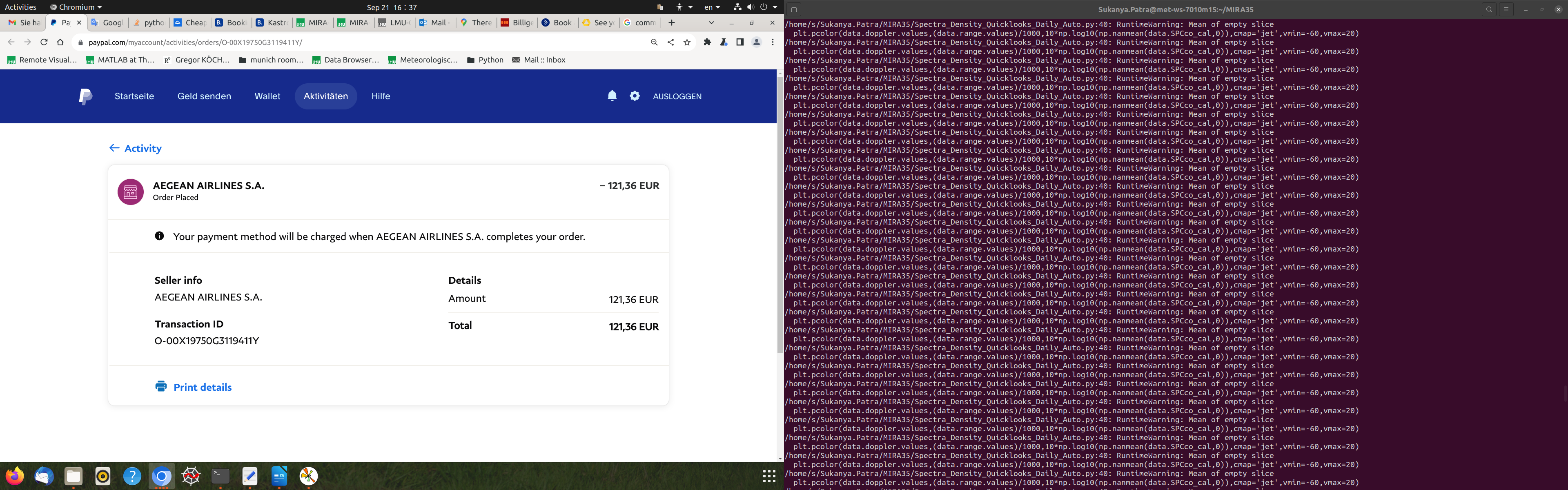Reload the PayPal page
This screenshot has width=1568, height=490.
click(44, 42)
